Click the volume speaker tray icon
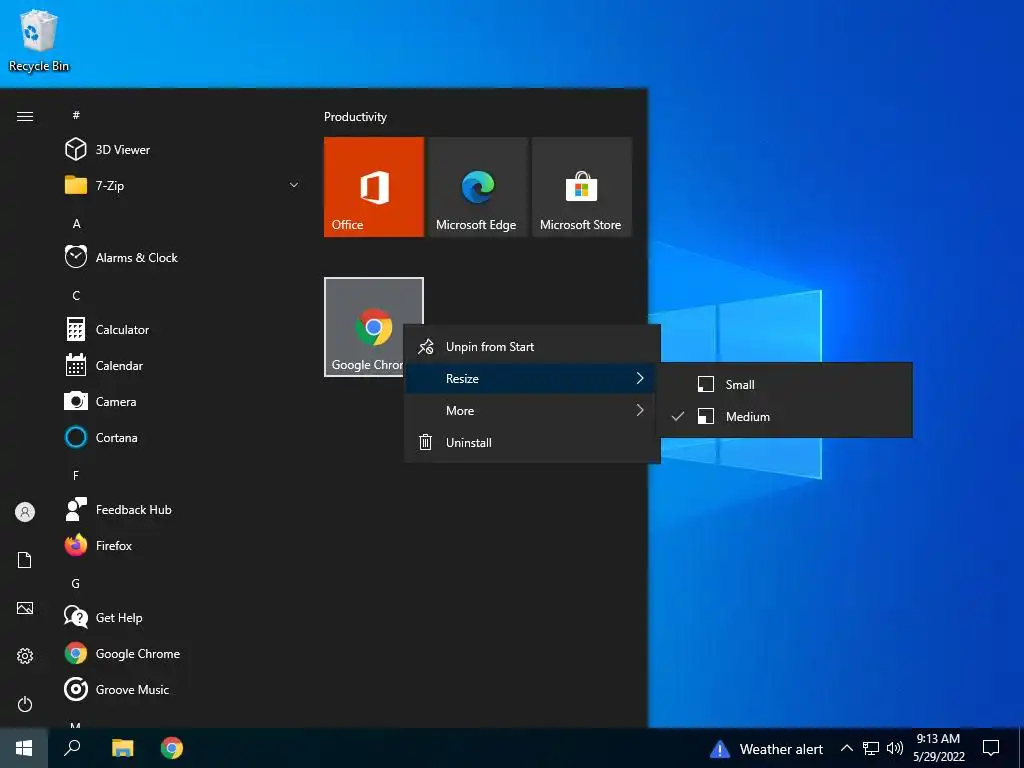Image resolution: width=1024 pixels, height=768 pixels. pyautogui.click(x=895, y=748)
